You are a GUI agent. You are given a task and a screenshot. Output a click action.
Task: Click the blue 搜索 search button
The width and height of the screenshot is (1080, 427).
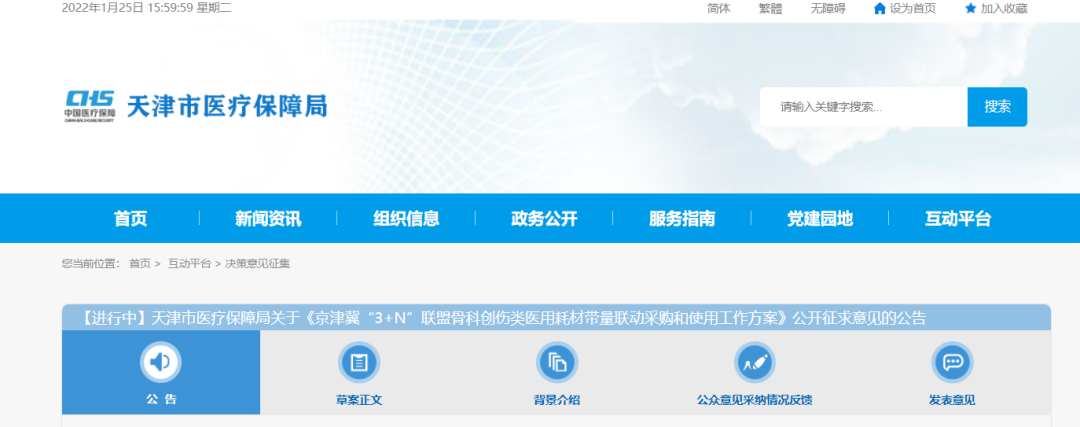[997, 107]
